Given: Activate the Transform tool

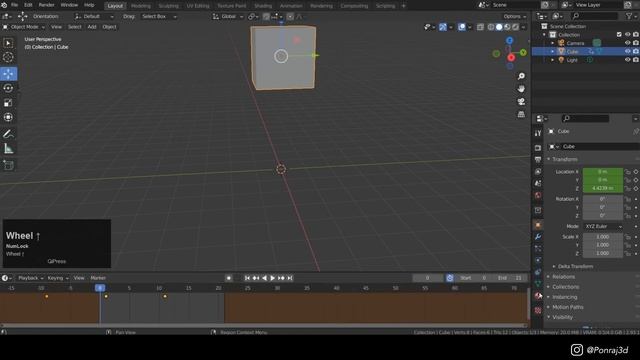Looking at the screenshot, I should 8,118.
